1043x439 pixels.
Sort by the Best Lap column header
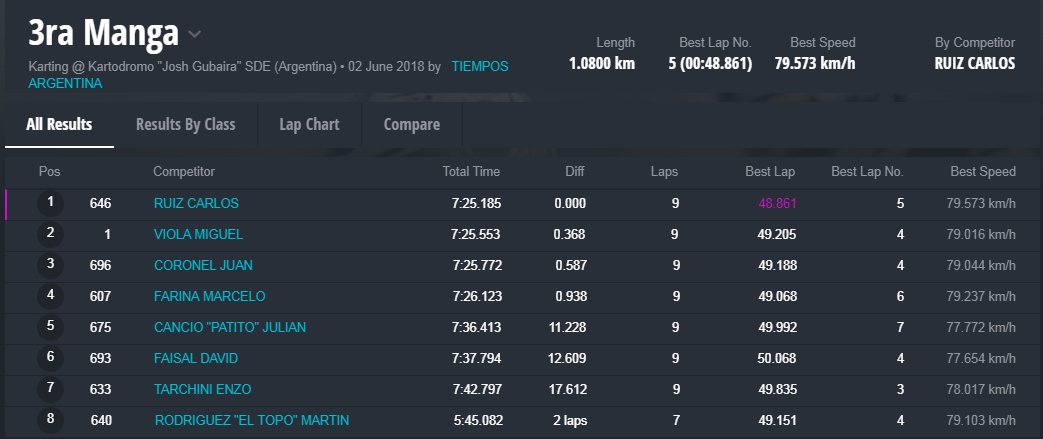(770, 172)
